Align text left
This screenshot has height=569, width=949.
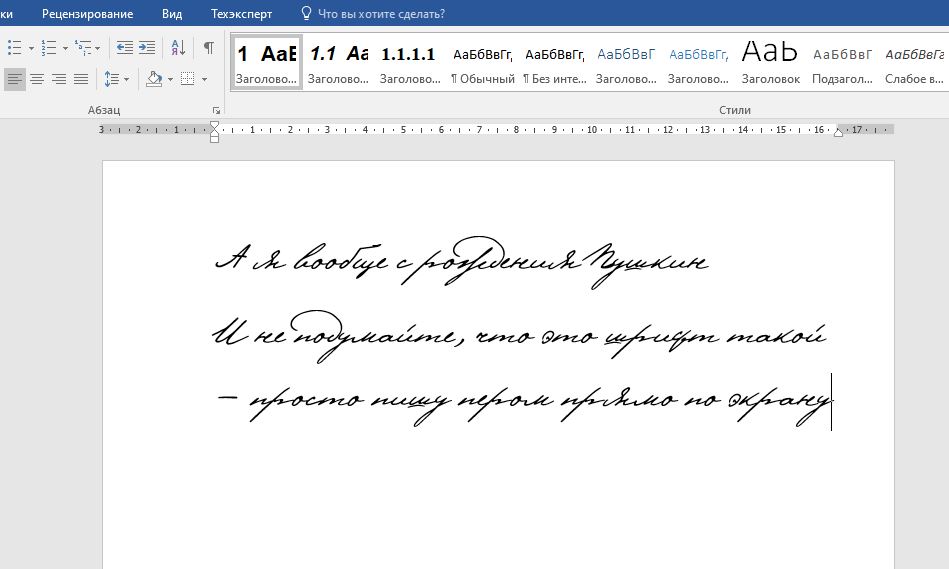click(x=15, y=79)
